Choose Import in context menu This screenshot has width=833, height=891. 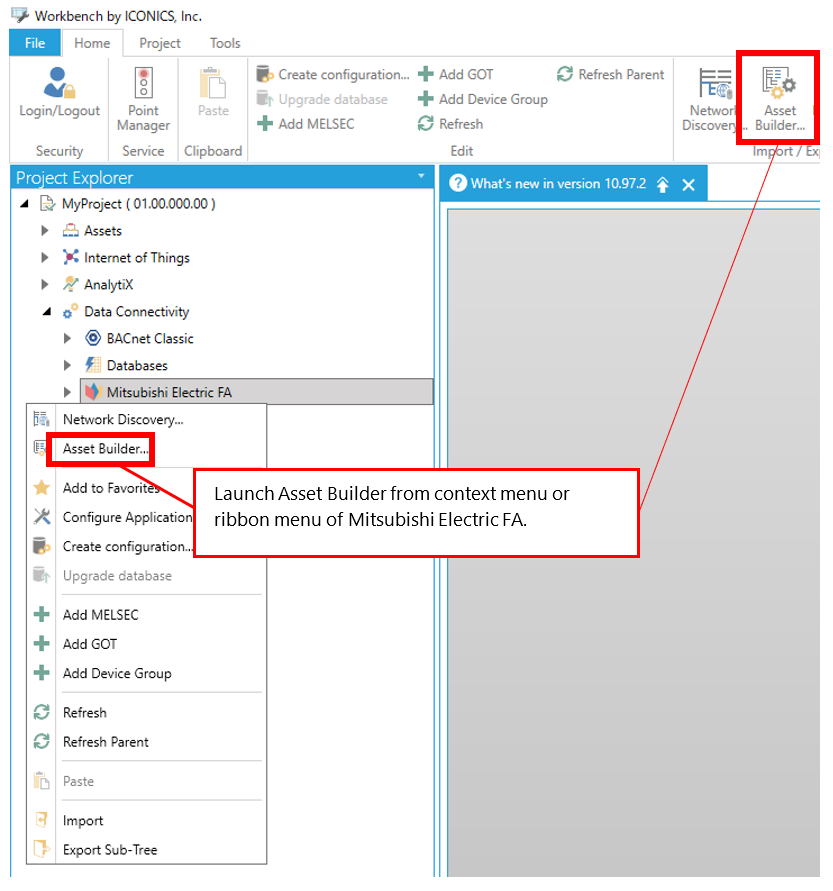(147, 821)
